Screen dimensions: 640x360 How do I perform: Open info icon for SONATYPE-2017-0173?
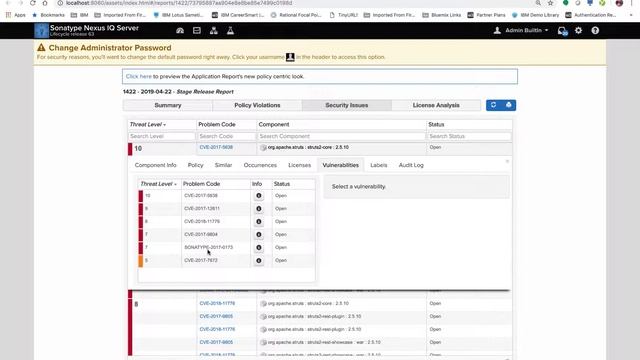coord(258,248)
